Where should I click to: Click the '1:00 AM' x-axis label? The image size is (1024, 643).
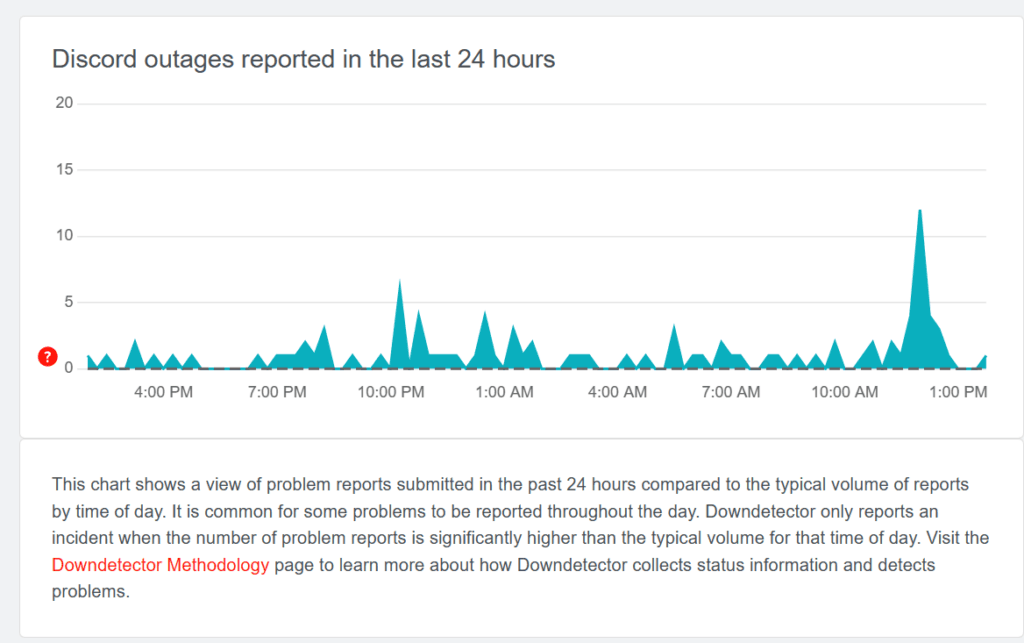tap(504, 392)
